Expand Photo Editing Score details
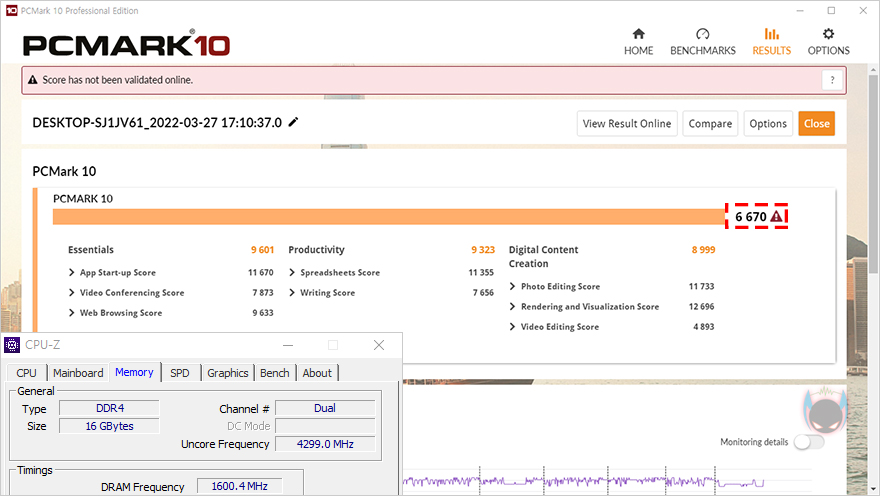This screenshot has width=880, height=496. 512,286
